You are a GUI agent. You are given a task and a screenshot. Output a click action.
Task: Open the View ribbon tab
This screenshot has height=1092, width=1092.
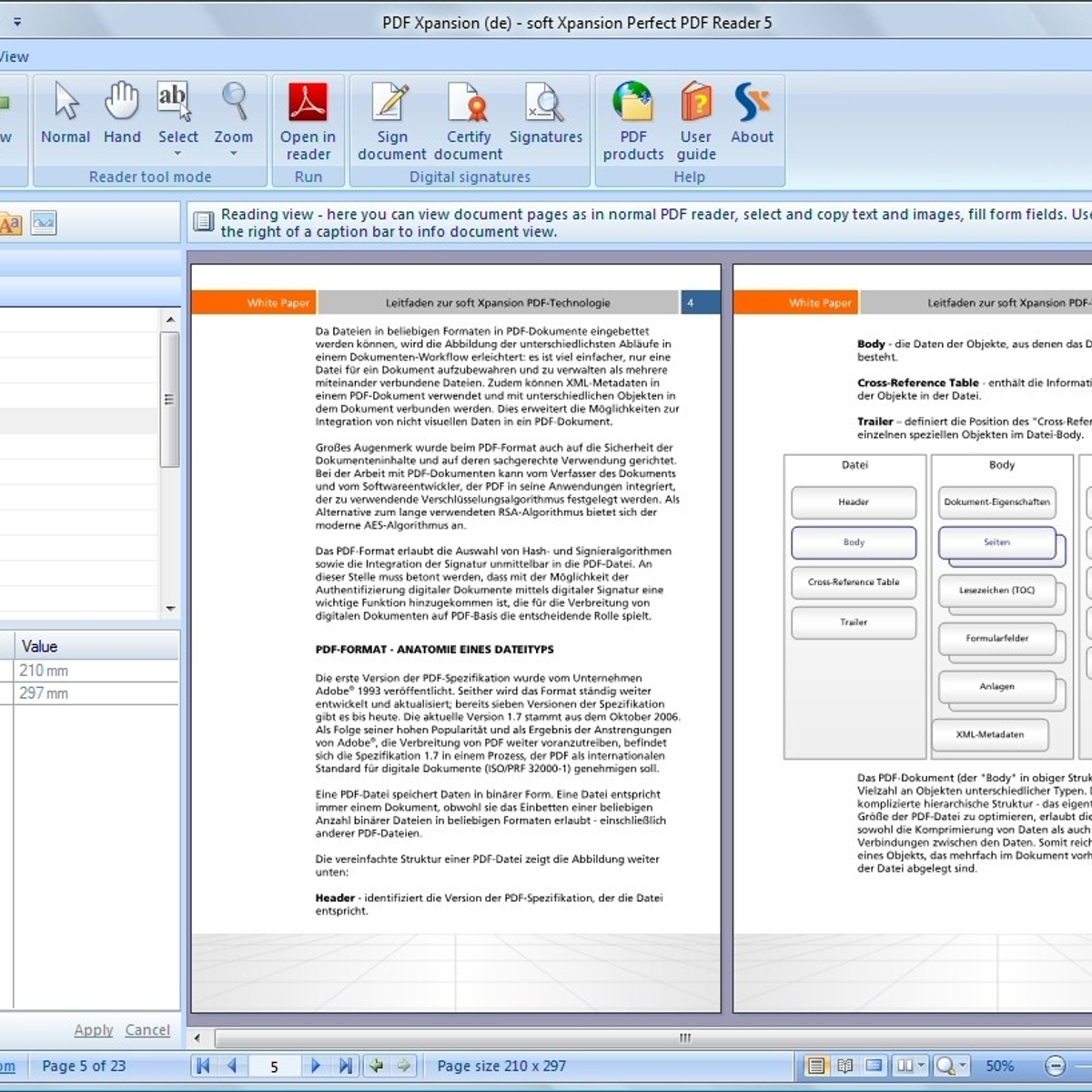(13, 56)
